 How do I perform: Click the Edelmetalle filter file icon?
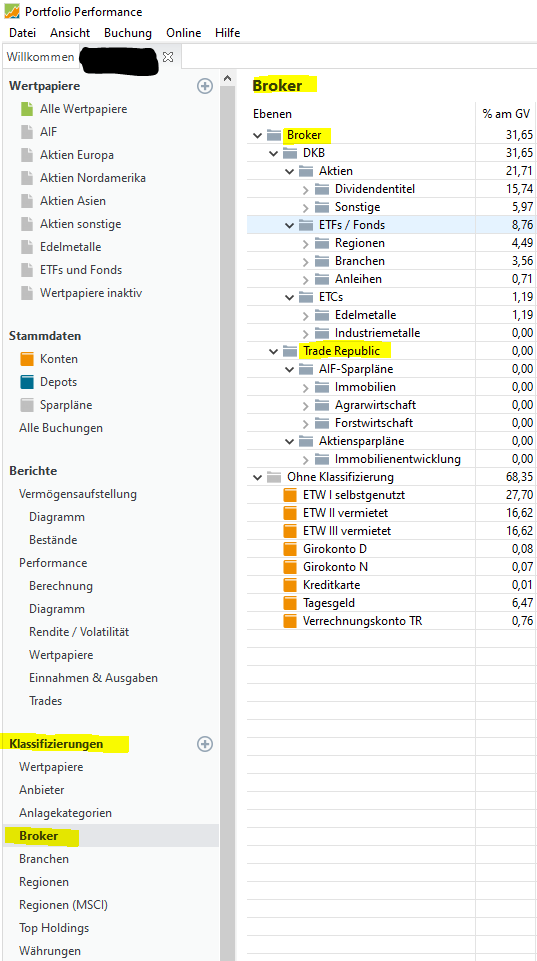tap(27, 247)
